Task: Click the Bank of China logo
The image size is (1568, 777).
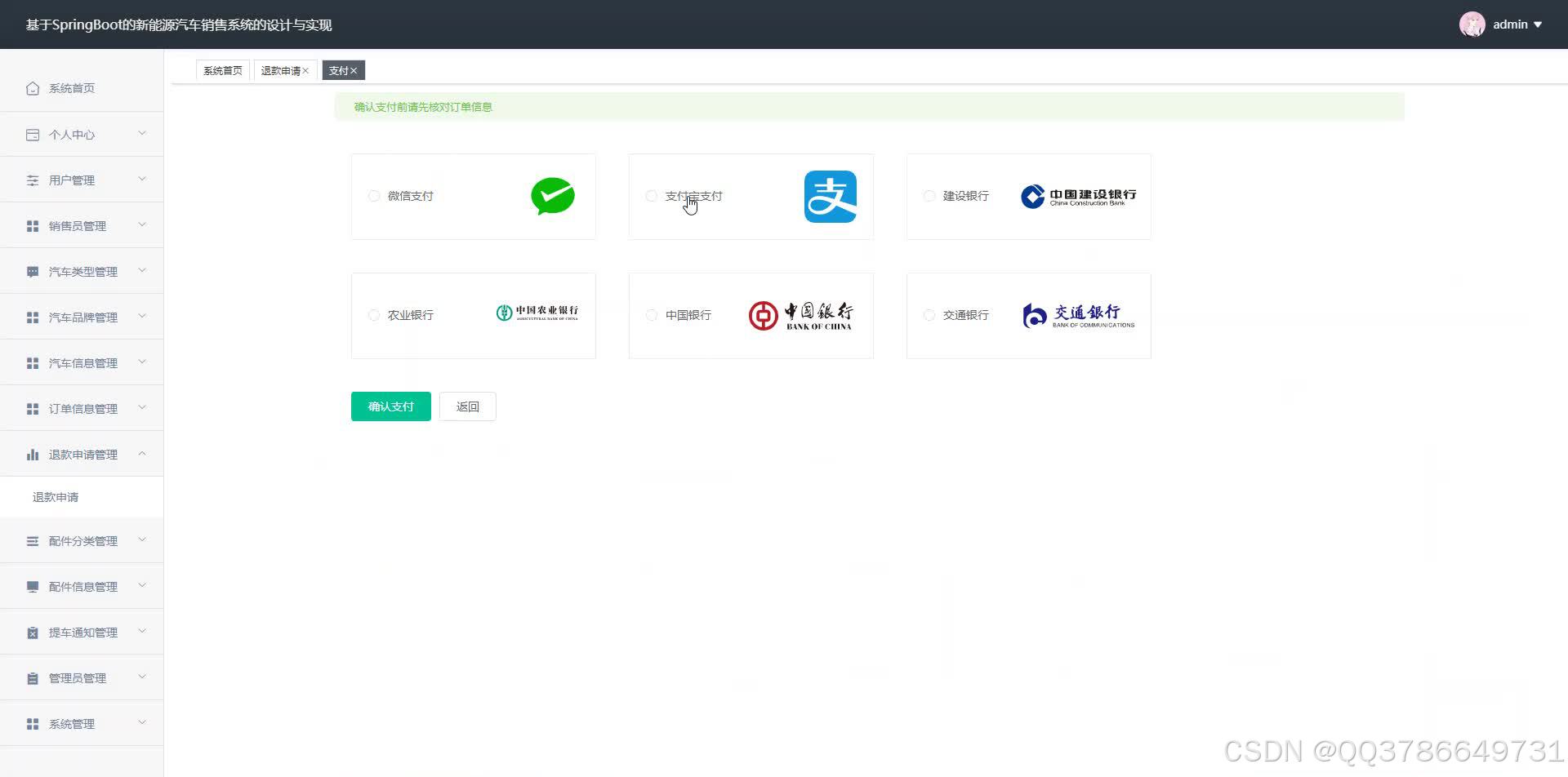Action: (800, 316)
